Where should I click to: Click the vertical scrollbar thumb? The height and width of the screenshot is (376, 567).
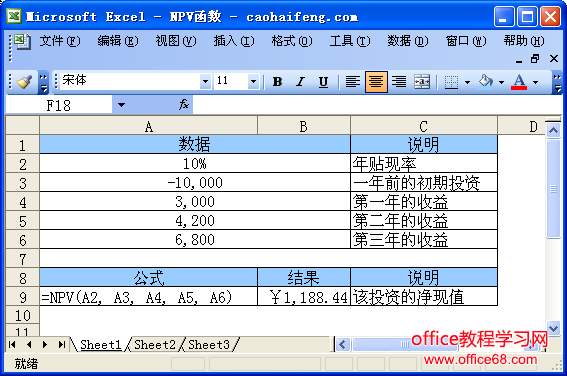tap(553, 189)
